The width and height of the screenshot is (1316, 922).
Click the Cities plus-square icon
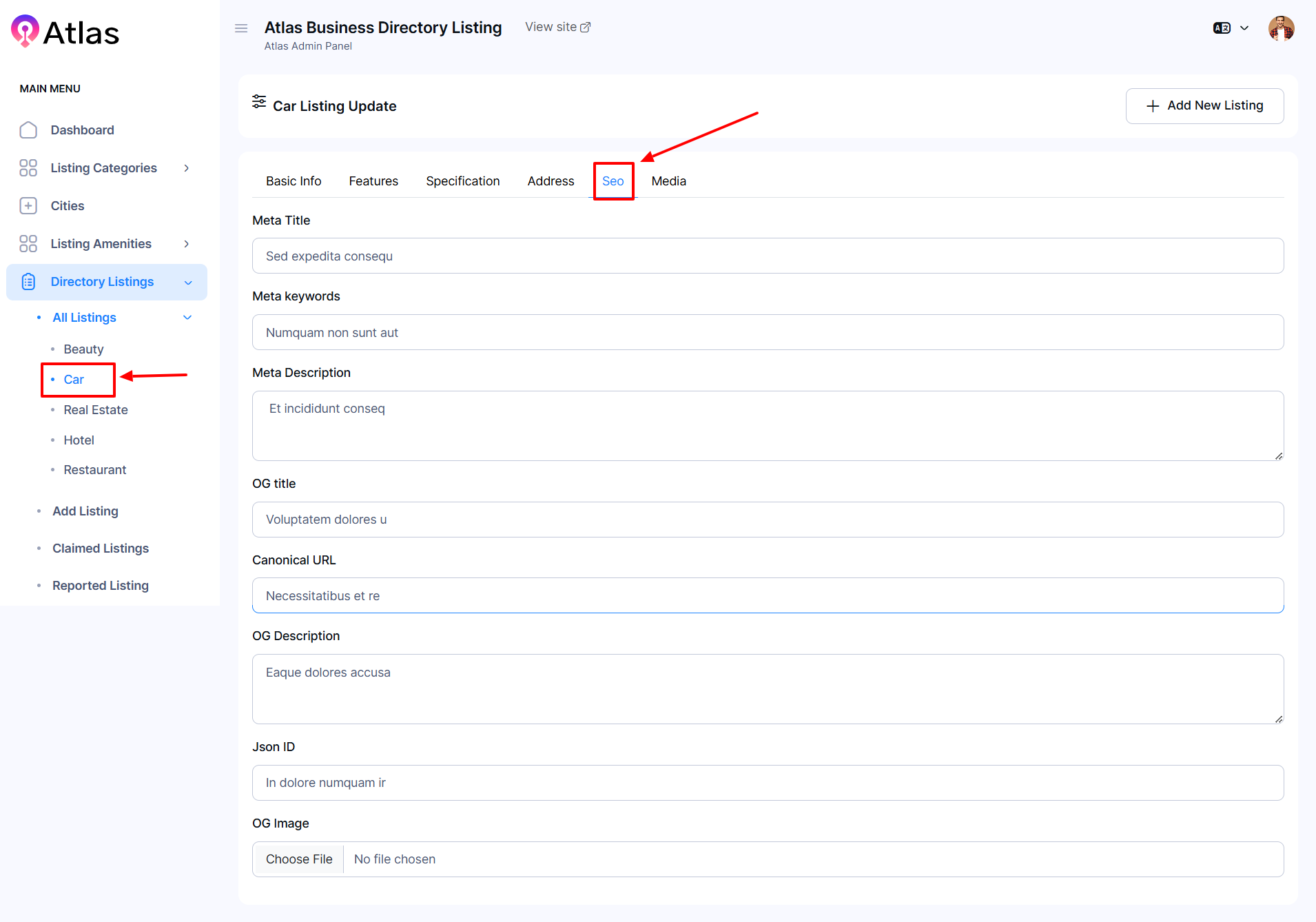click(28, 206)
